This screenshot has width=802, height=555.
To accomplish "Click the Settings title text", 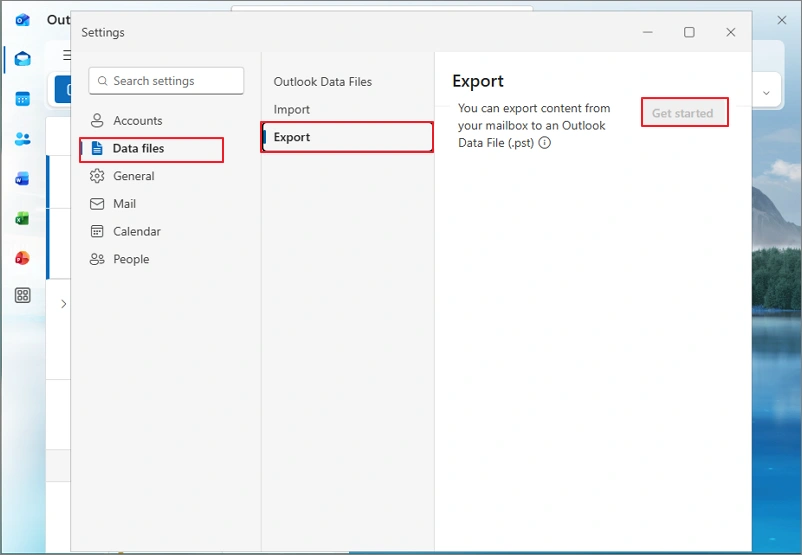I will (103, 32).
